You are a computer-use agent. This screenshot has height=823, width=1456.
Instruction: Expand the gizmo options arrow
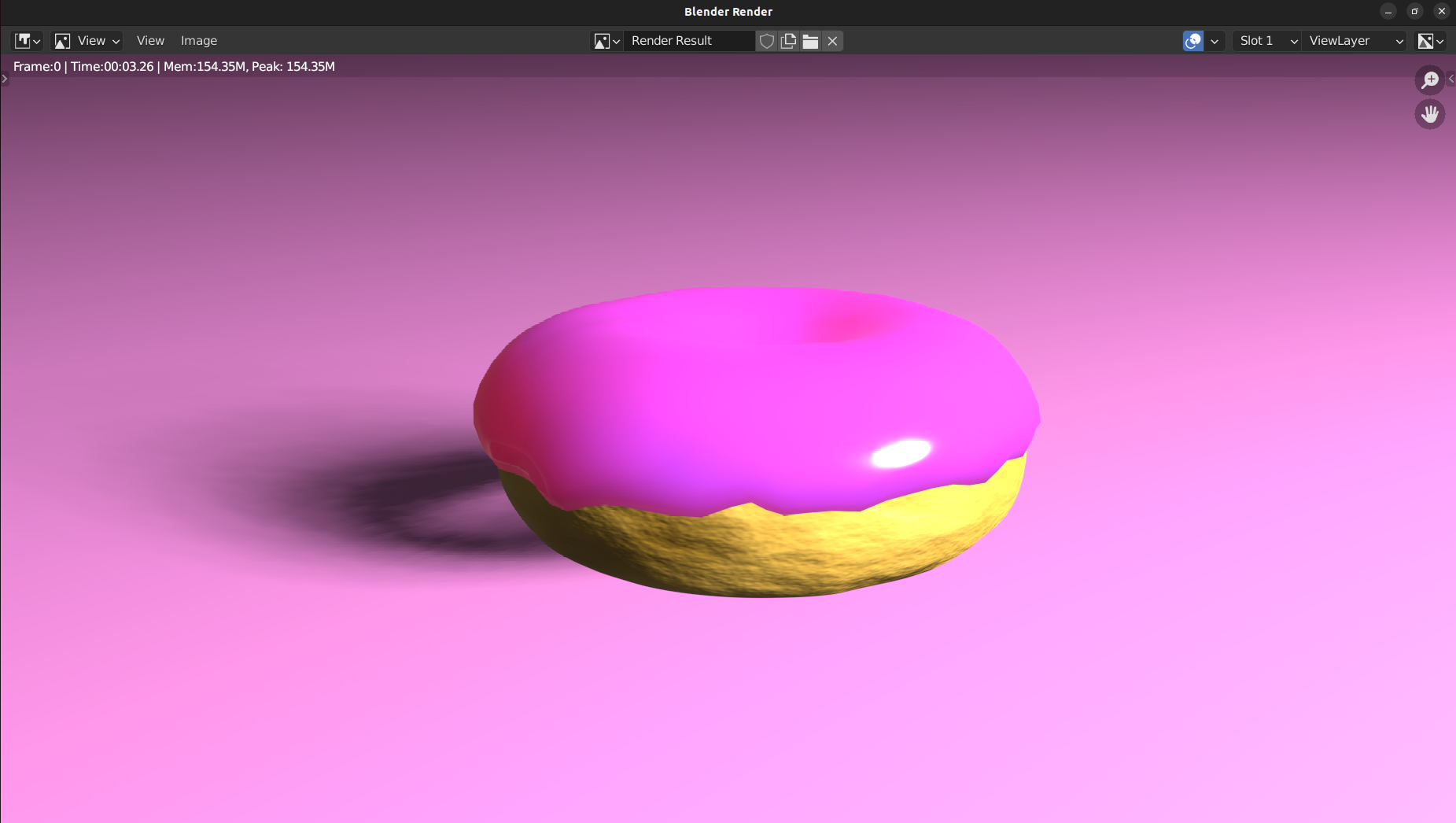pos(1215,41)
